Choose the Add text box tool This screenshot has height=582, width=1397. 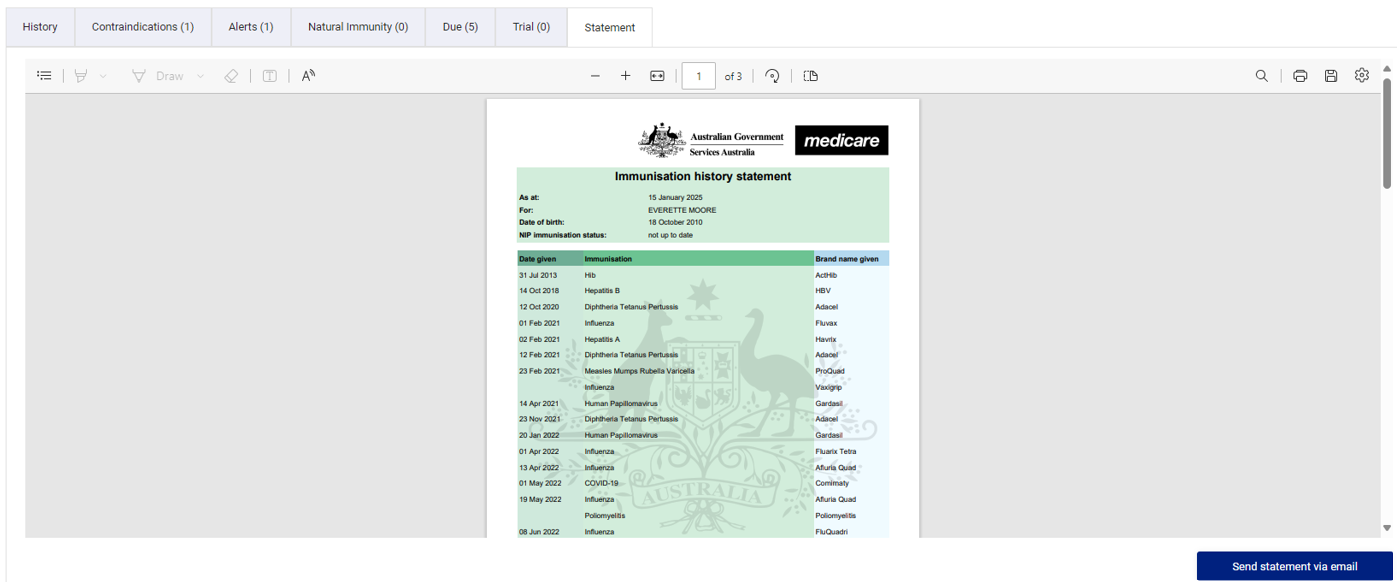point(270,76)
